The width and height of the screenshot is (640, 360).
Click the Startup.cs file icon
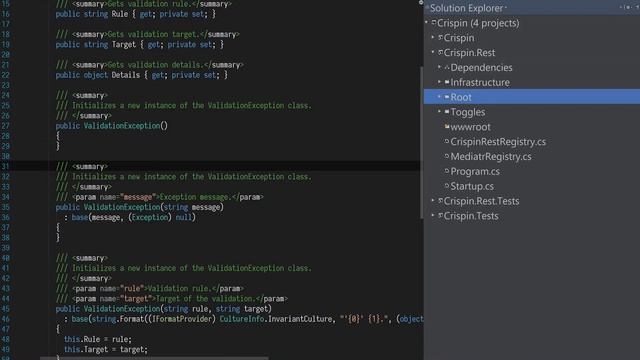pos(447,186)
